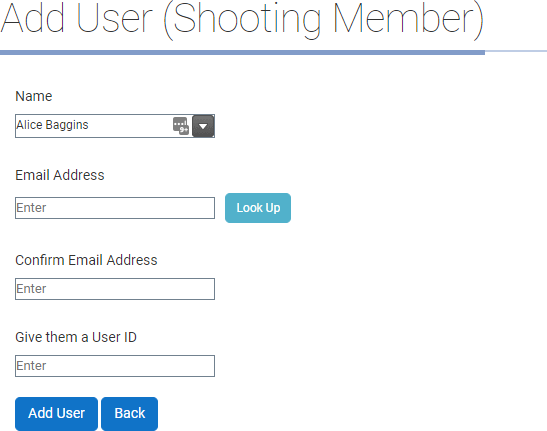Click the blue divider bar under heading

242,52
